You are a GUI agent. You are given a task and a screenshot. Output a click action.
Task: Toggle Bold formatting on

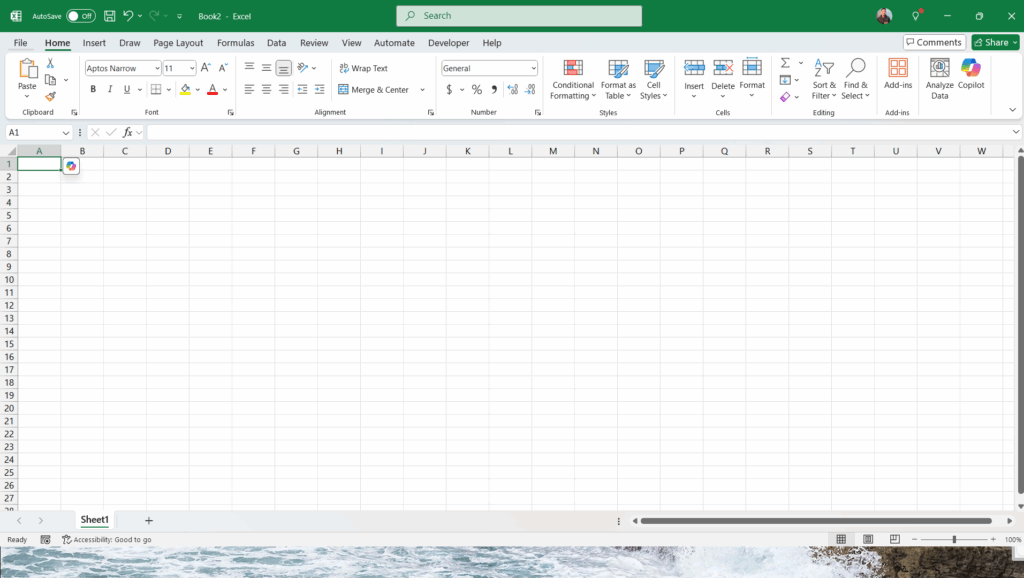click(x=93, y=90)
